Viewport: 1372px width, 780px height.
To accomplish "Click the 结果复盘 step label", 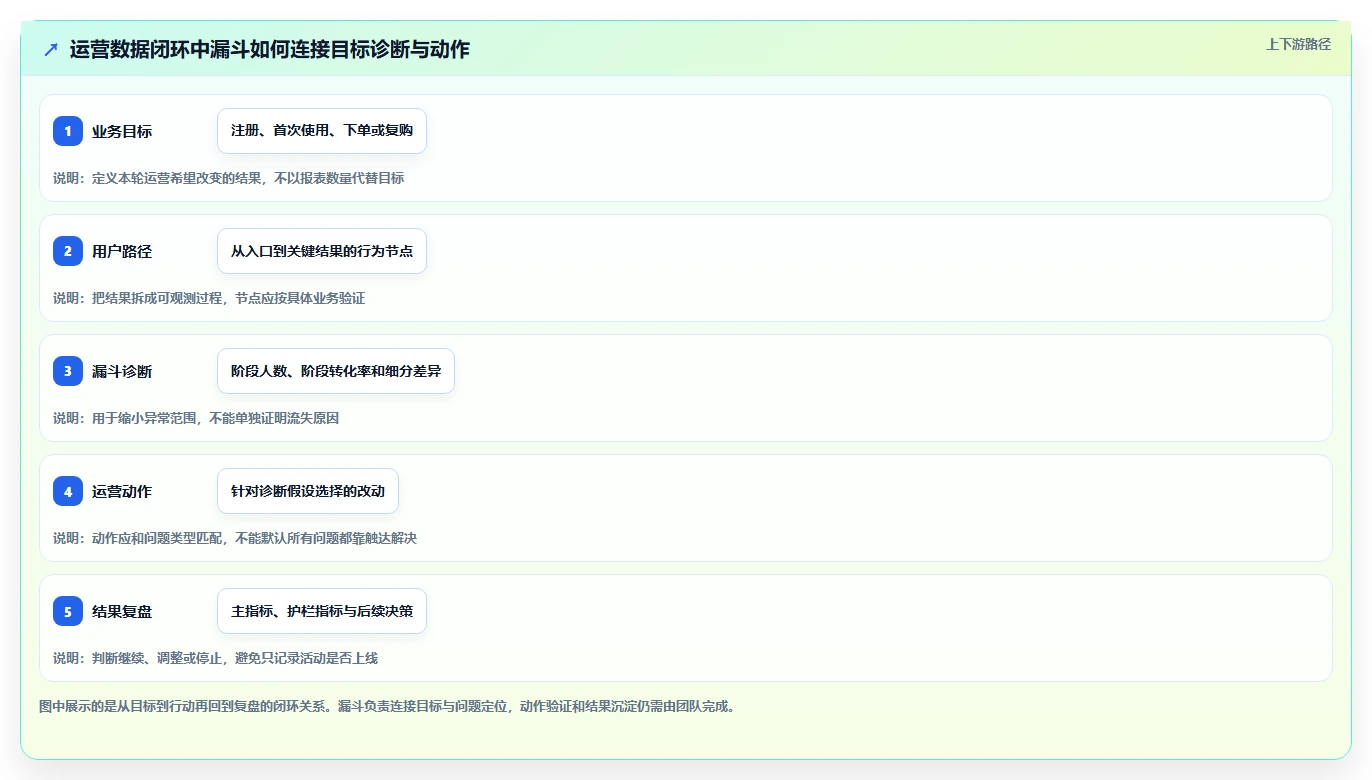I will point(122,611).
